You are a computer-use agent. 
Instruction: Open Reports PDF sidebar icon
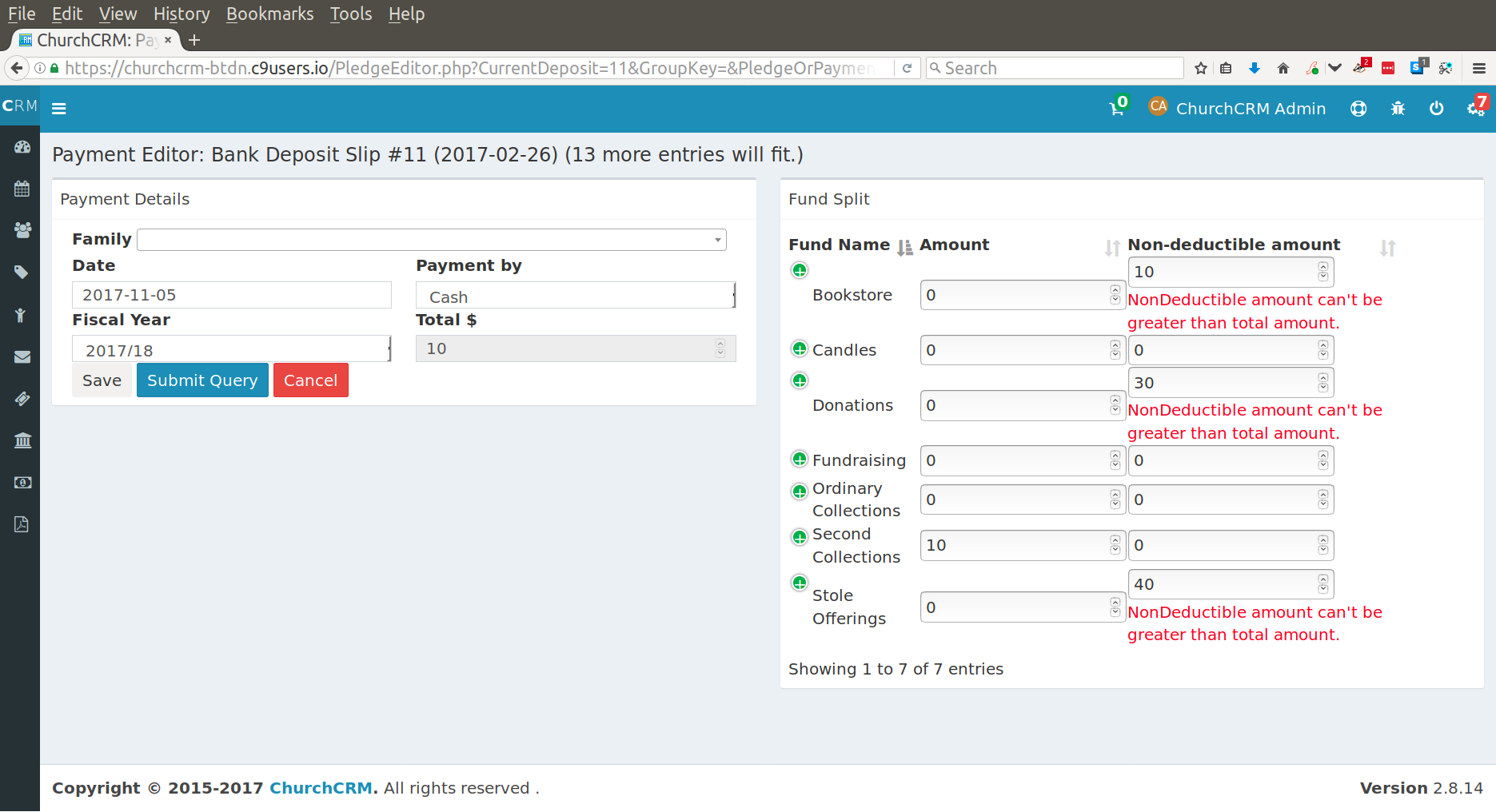coord(22,524)
